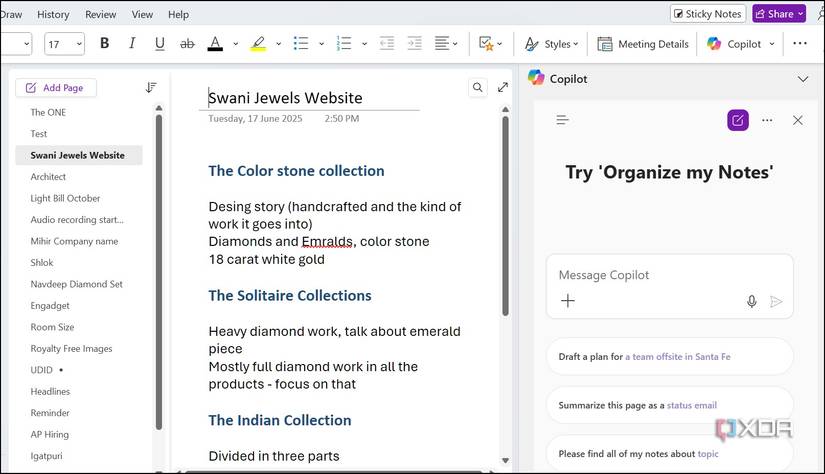Send the Copilot message
This screenshot has width=825, height=474.
[776, 301]
